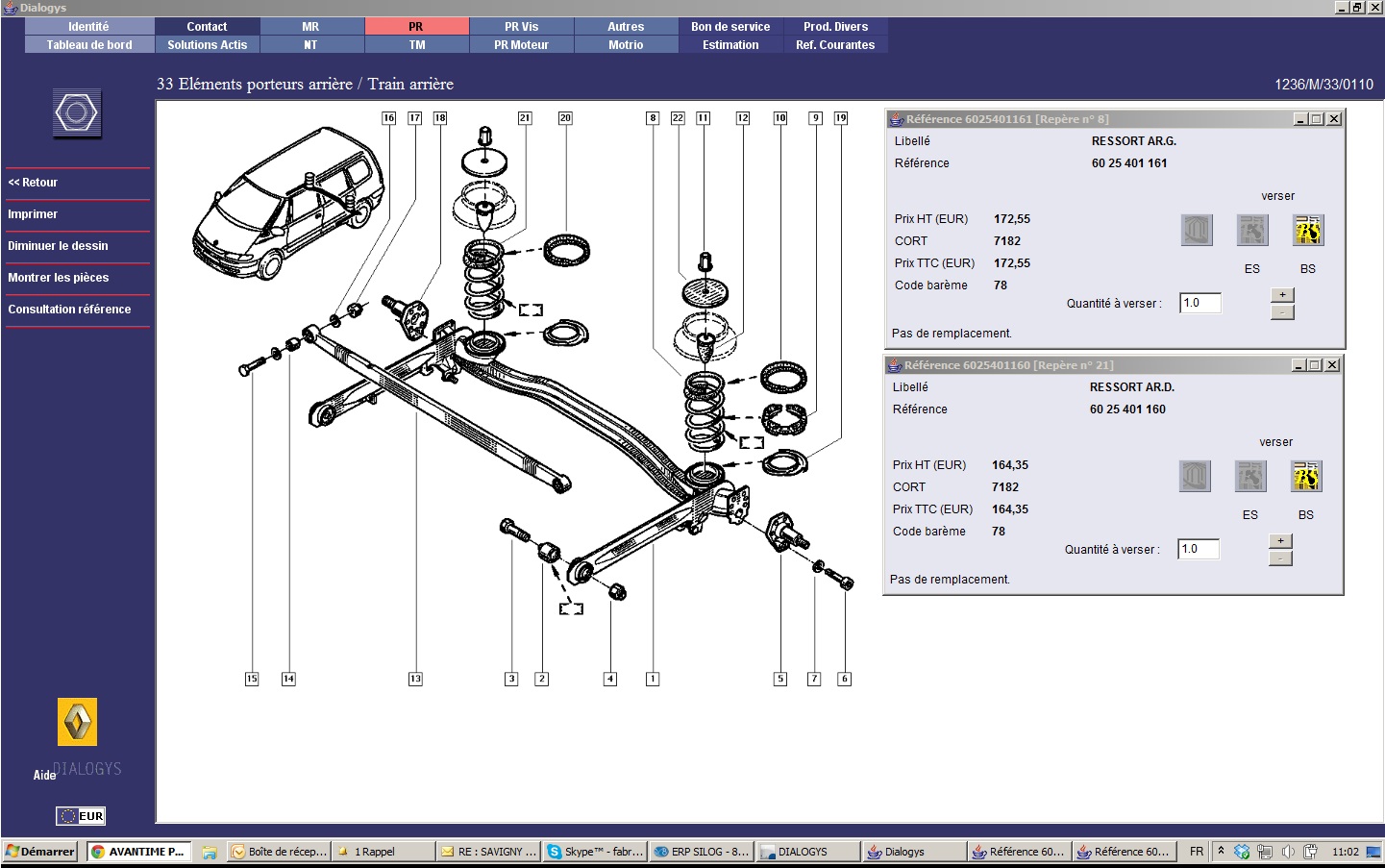Viewport: 1385px width, 868px height.
Task: Increase the RESSORT AR.G. quantity with the plus button
Action: point(1282,295)
